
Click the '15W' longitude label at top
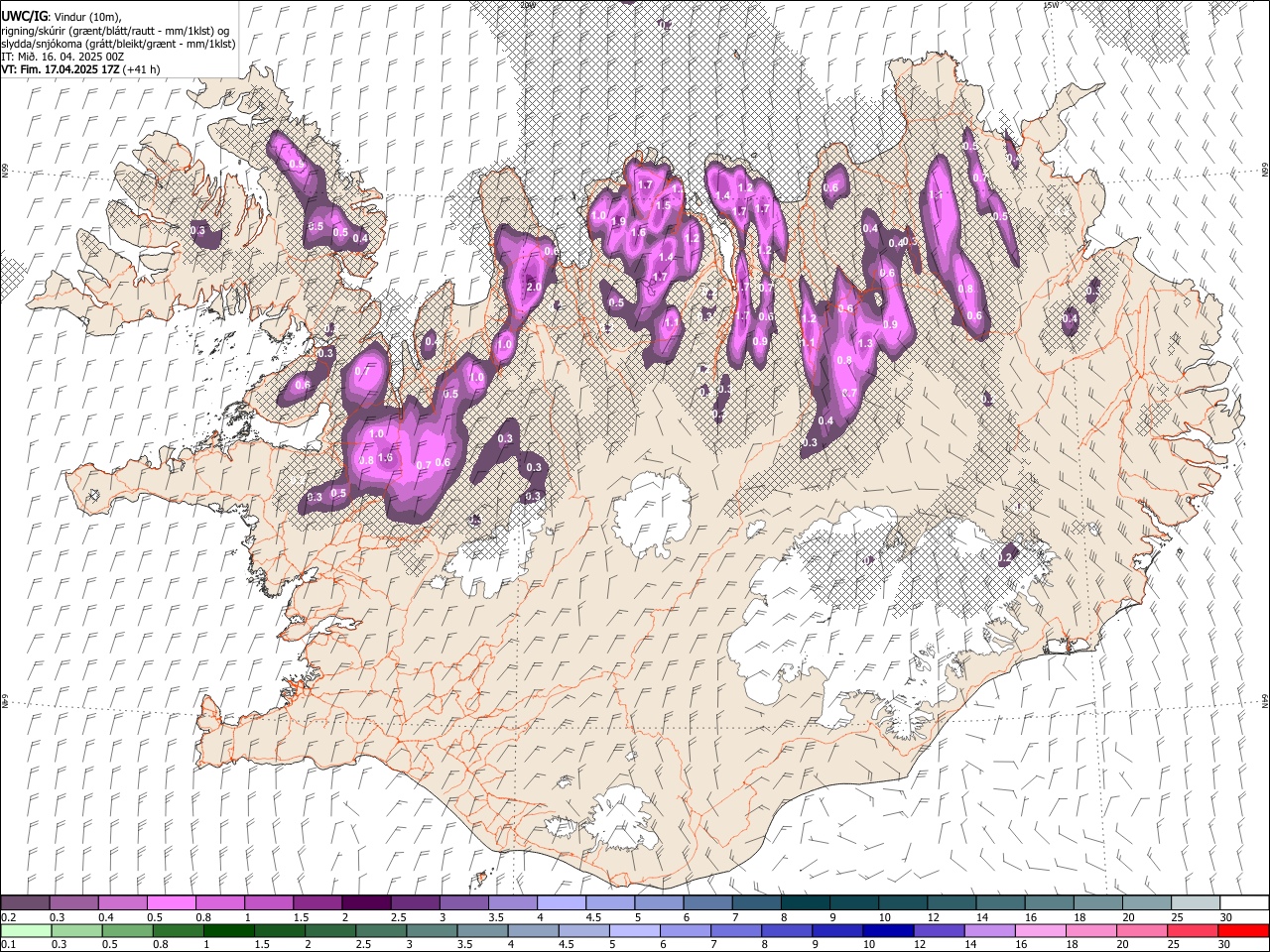1051,5
